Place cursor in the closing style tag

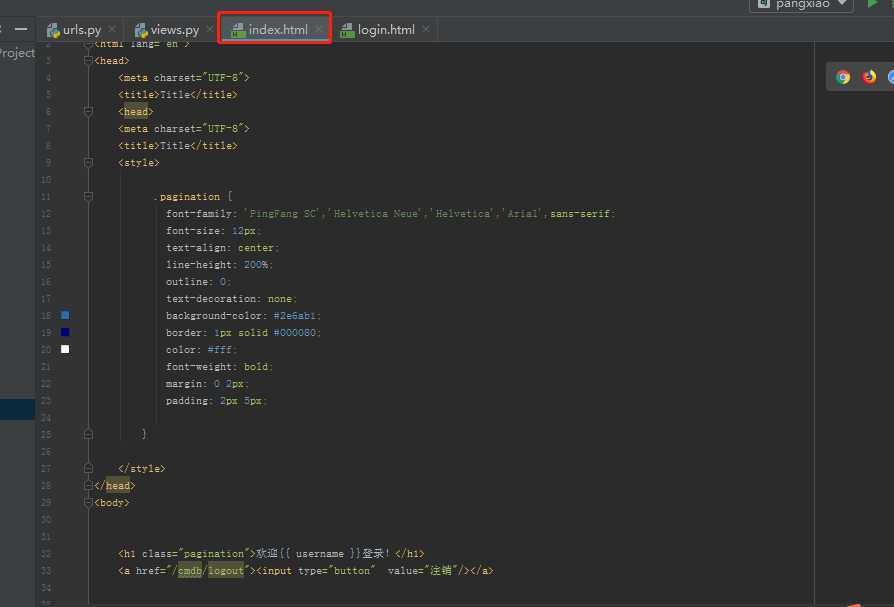pos(141,469)
